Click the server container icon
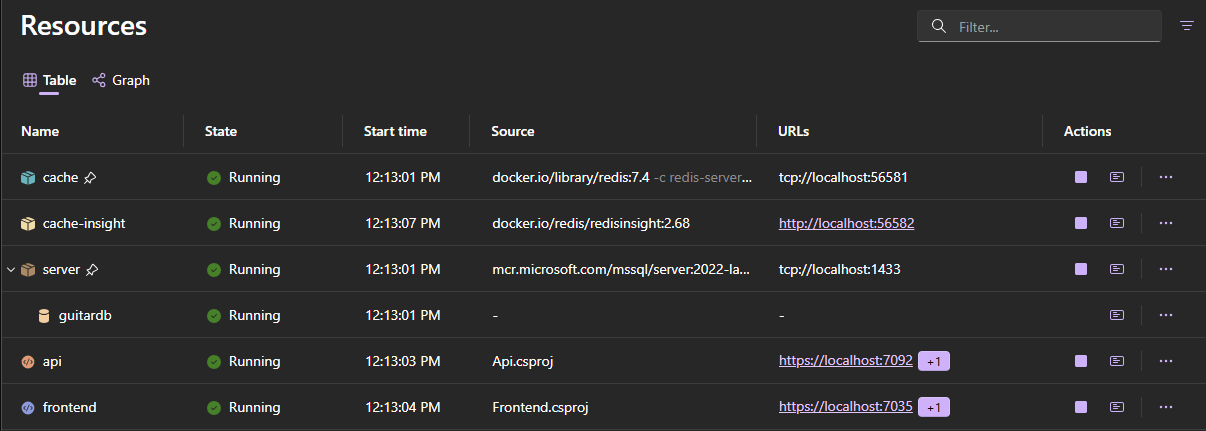1206x431 pixels. tap(28, 269)
